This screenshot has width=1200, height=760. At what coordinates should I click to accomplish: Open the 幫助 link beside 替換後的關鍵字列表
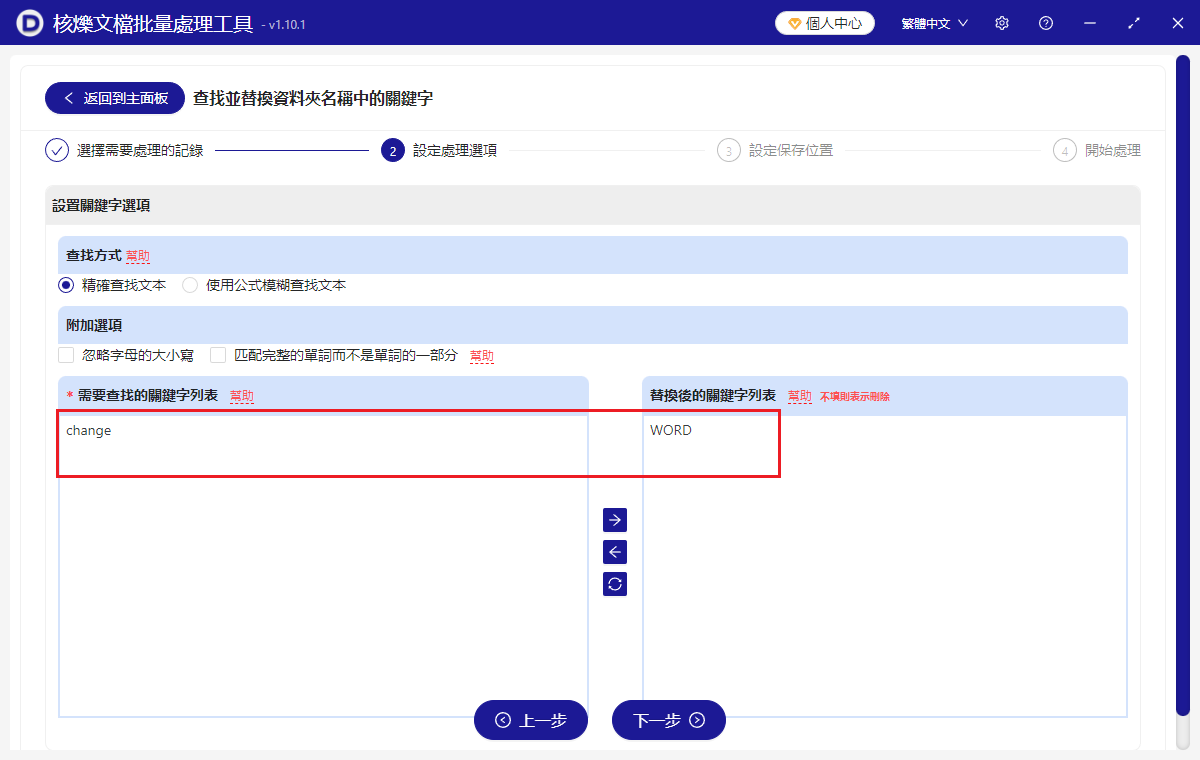799,396
